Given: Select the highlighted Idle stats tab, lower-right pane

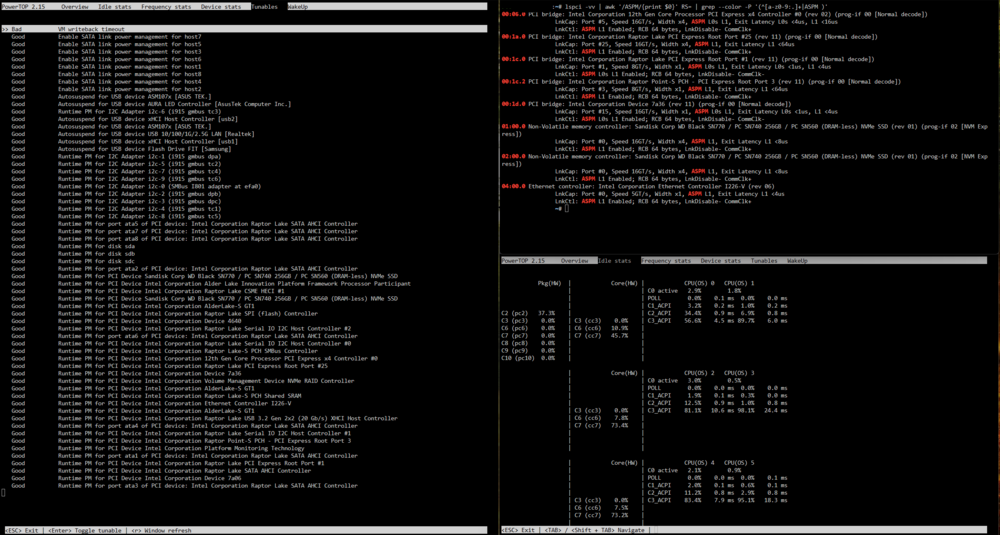Looking at the screenshot, I should (x=615, y=261).
